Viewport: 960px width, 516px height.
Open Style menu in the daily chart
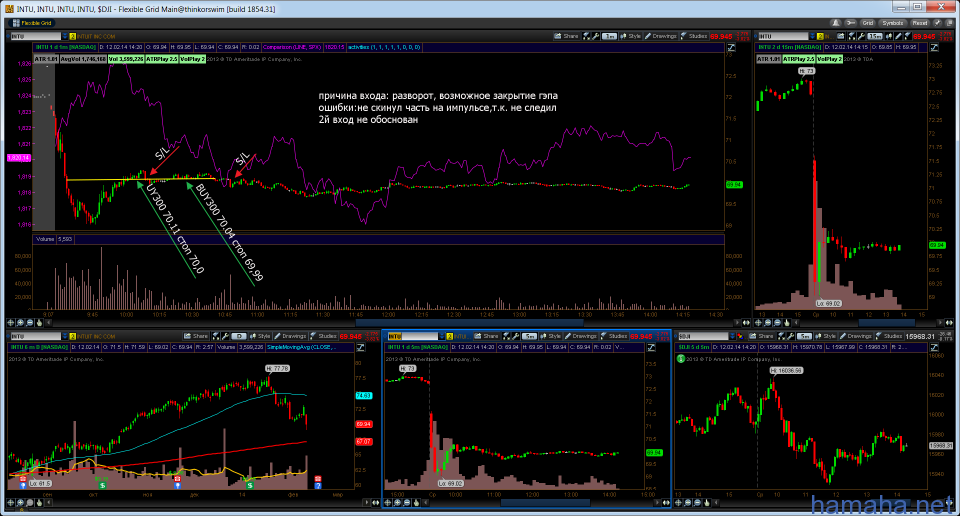click(261, 336)
